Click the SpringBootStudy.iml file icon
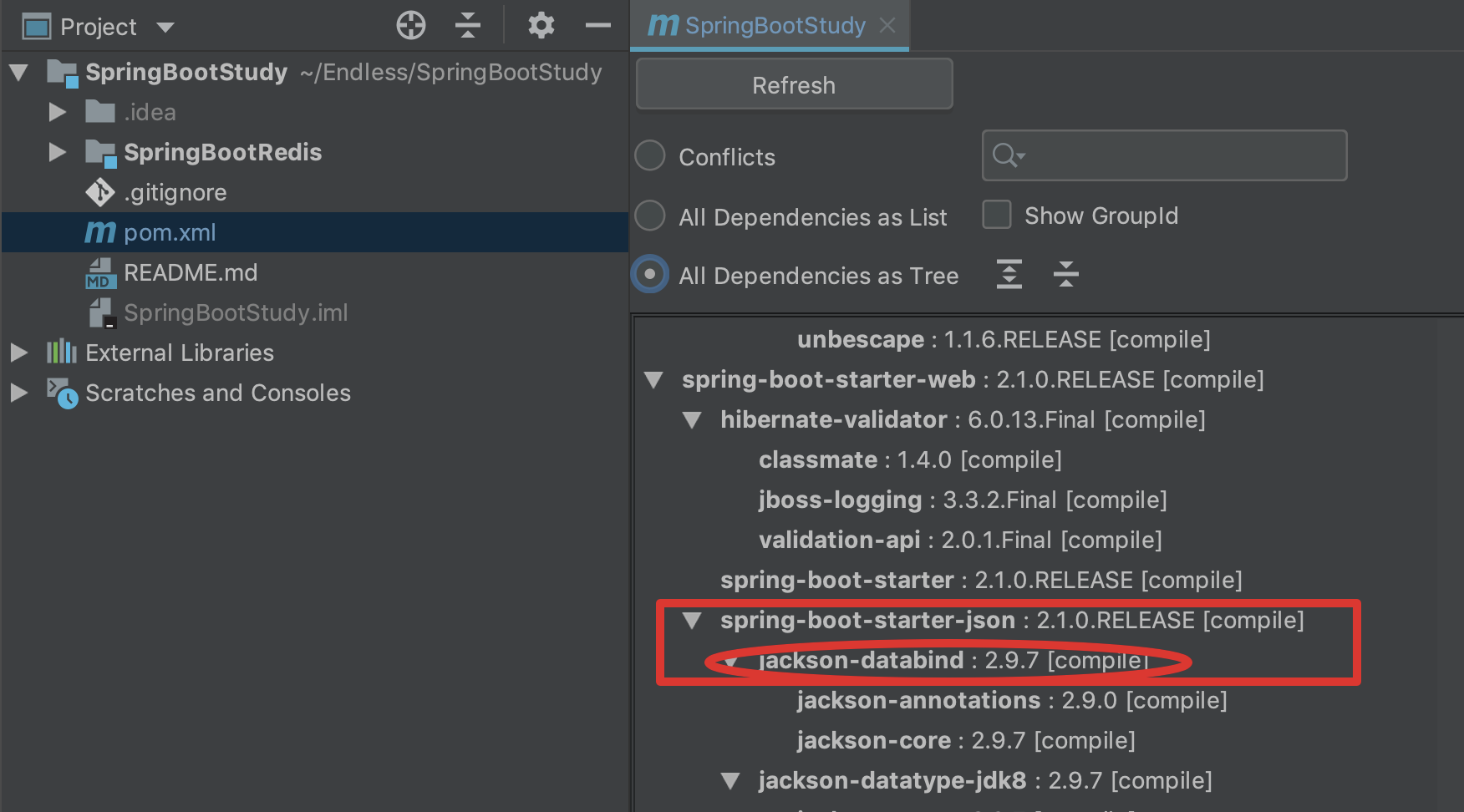The width and height of the screenshot is (1464, 812). pos(102,313)
